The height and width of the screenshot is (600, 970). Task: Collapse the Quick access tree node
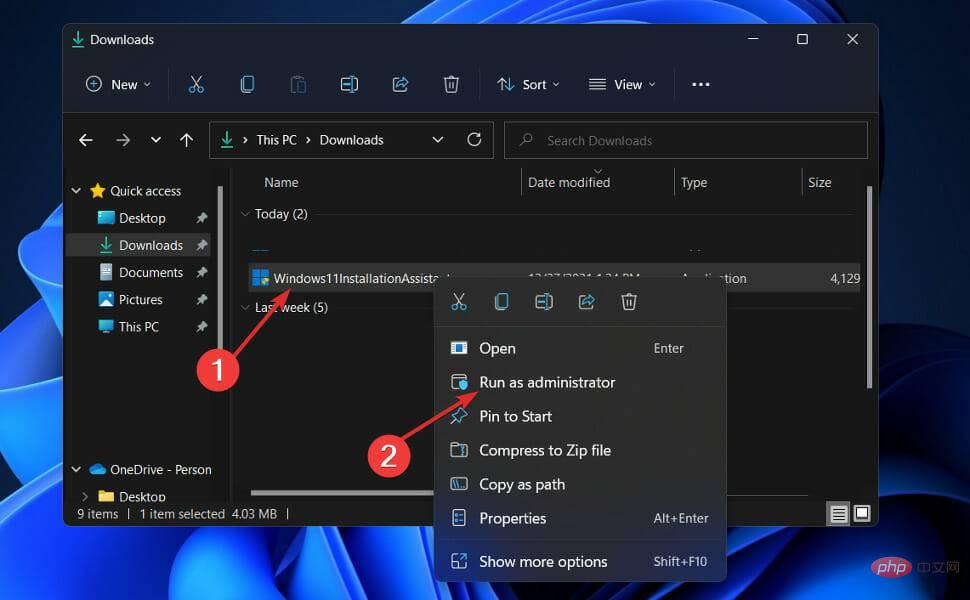point(76,191)
